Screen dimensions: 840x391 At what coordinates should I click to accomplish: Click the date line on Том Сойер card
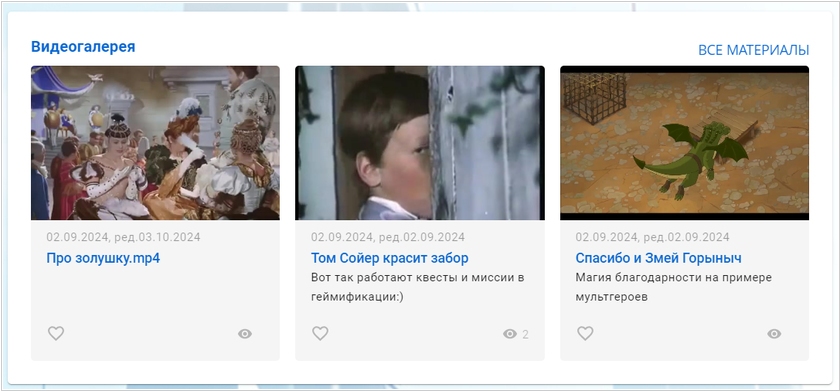coord(388,237)
